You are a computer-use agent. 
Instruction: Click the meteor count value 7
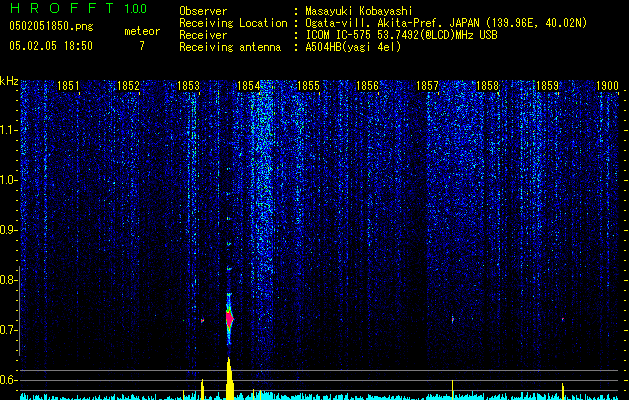[x=142, y=46]
